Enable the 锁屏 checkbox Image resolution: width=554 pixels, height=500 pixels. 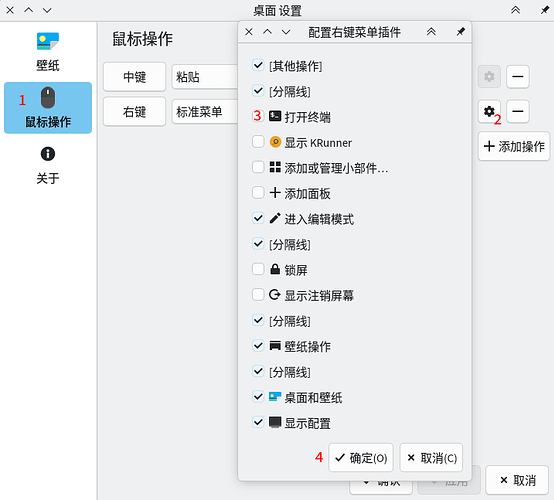pyautogui.click(x=258, y=269)
